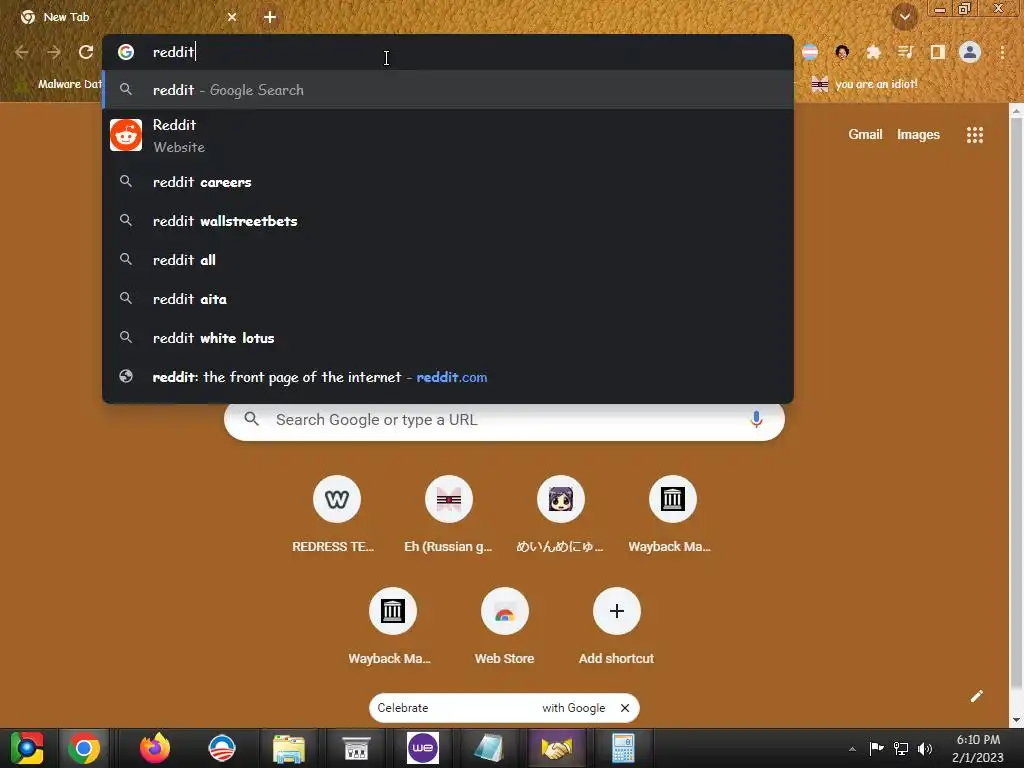1024x768 pixels.
Task: Open the Extensions puzzle piece icon
Action: 873,52
